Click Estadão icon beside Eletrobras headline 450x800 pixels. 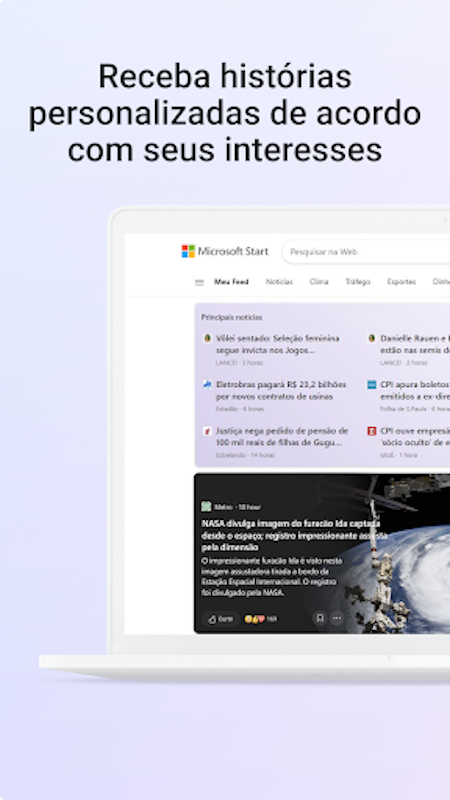207,385
